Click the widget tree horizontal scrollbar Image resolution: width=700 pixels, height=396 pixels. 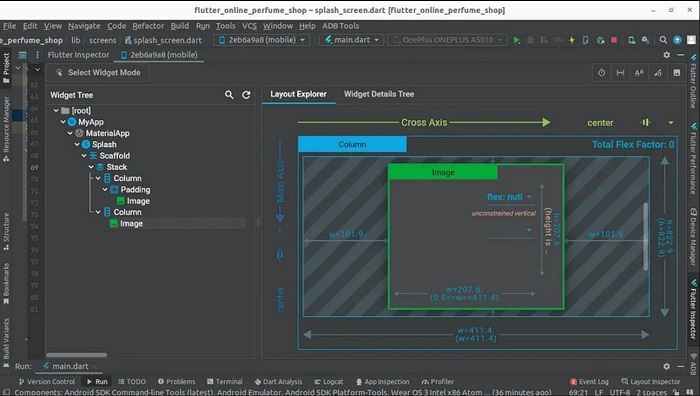tap(76, 355)
